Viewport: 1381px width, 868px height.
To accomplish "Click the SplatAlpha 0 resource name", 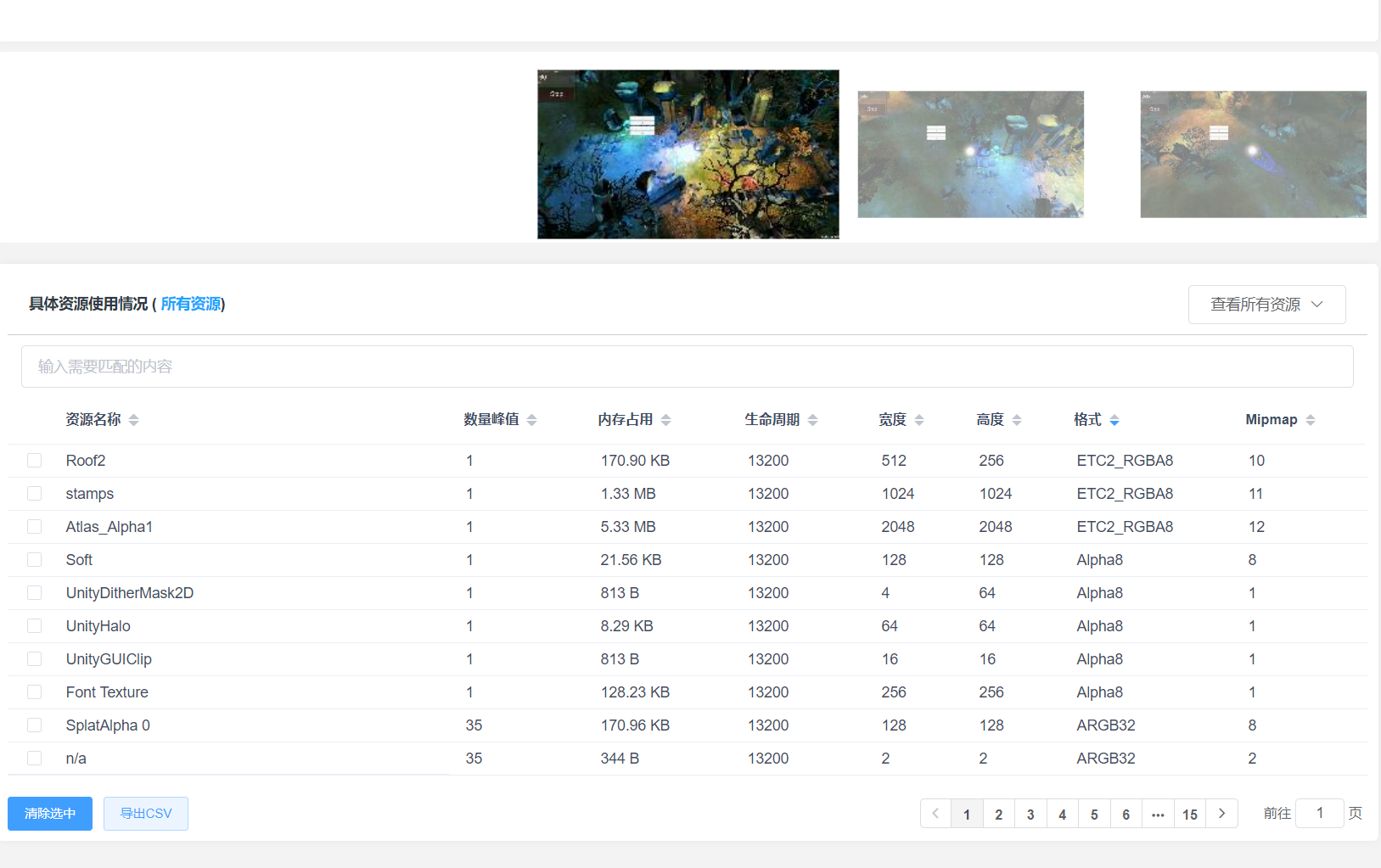I will (108, 725).
